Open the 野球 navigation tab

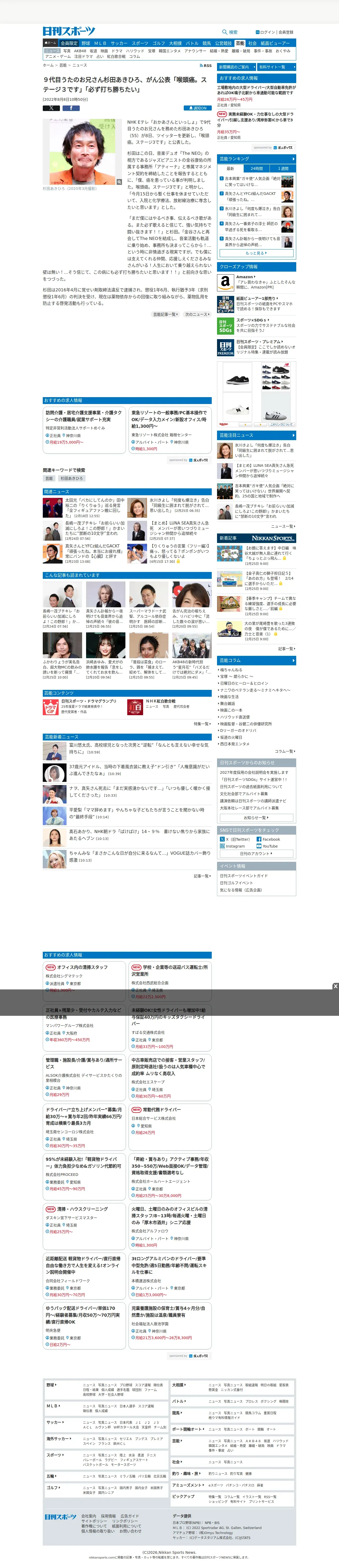pyautogui.click(x=86, y=43)
